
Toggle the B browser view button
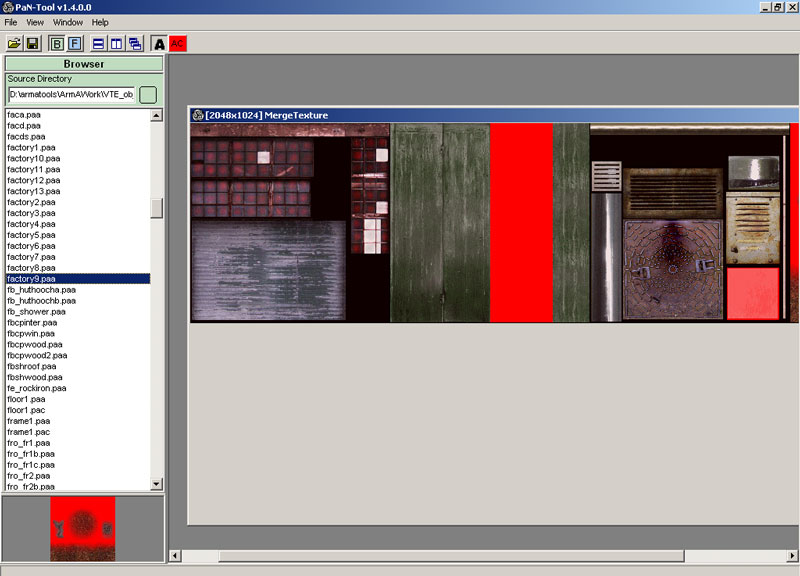coord(57,43)
